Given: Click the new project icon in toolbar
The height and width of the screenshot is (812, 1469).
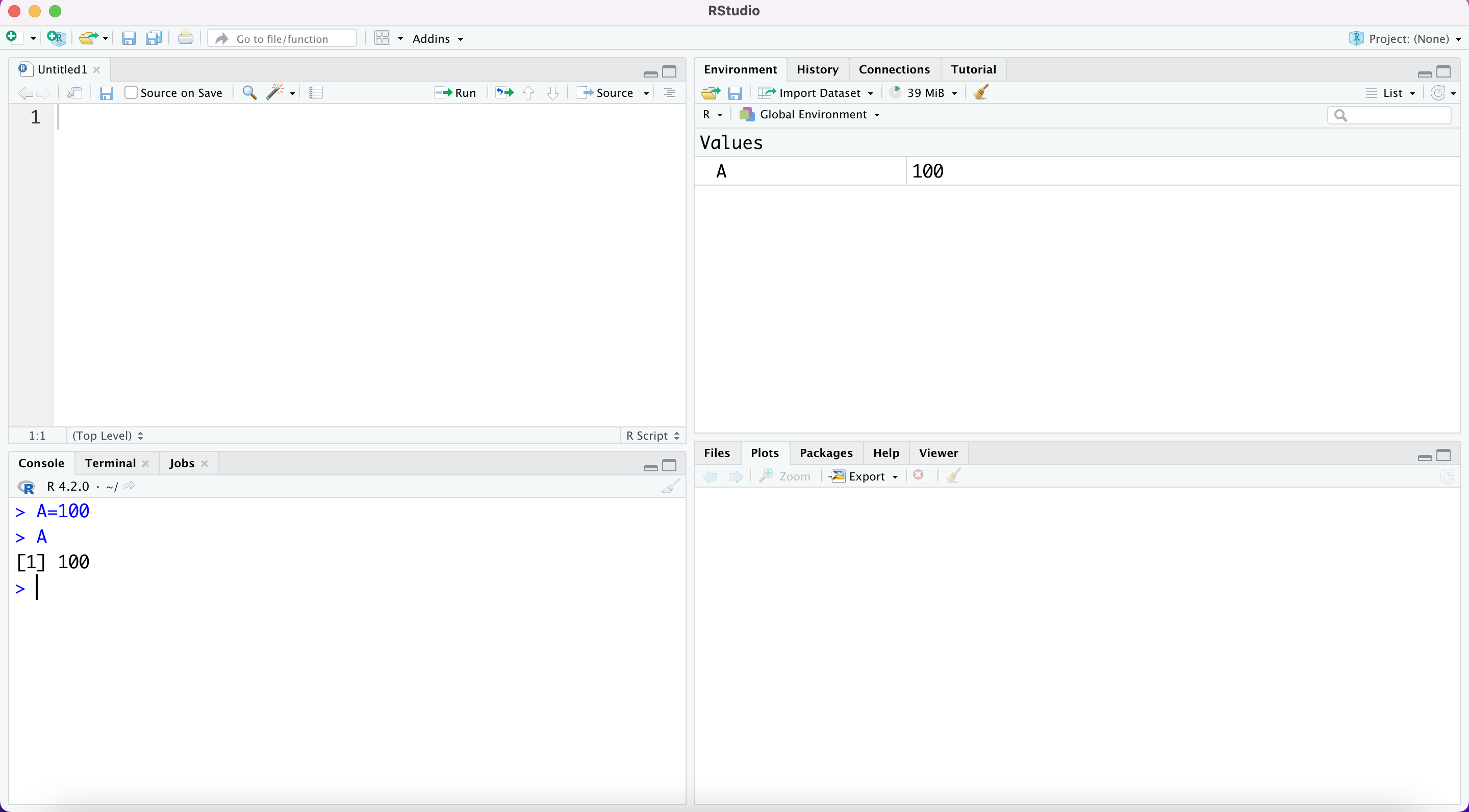Looking at the screenshot, I should click(x=57, y=38).
